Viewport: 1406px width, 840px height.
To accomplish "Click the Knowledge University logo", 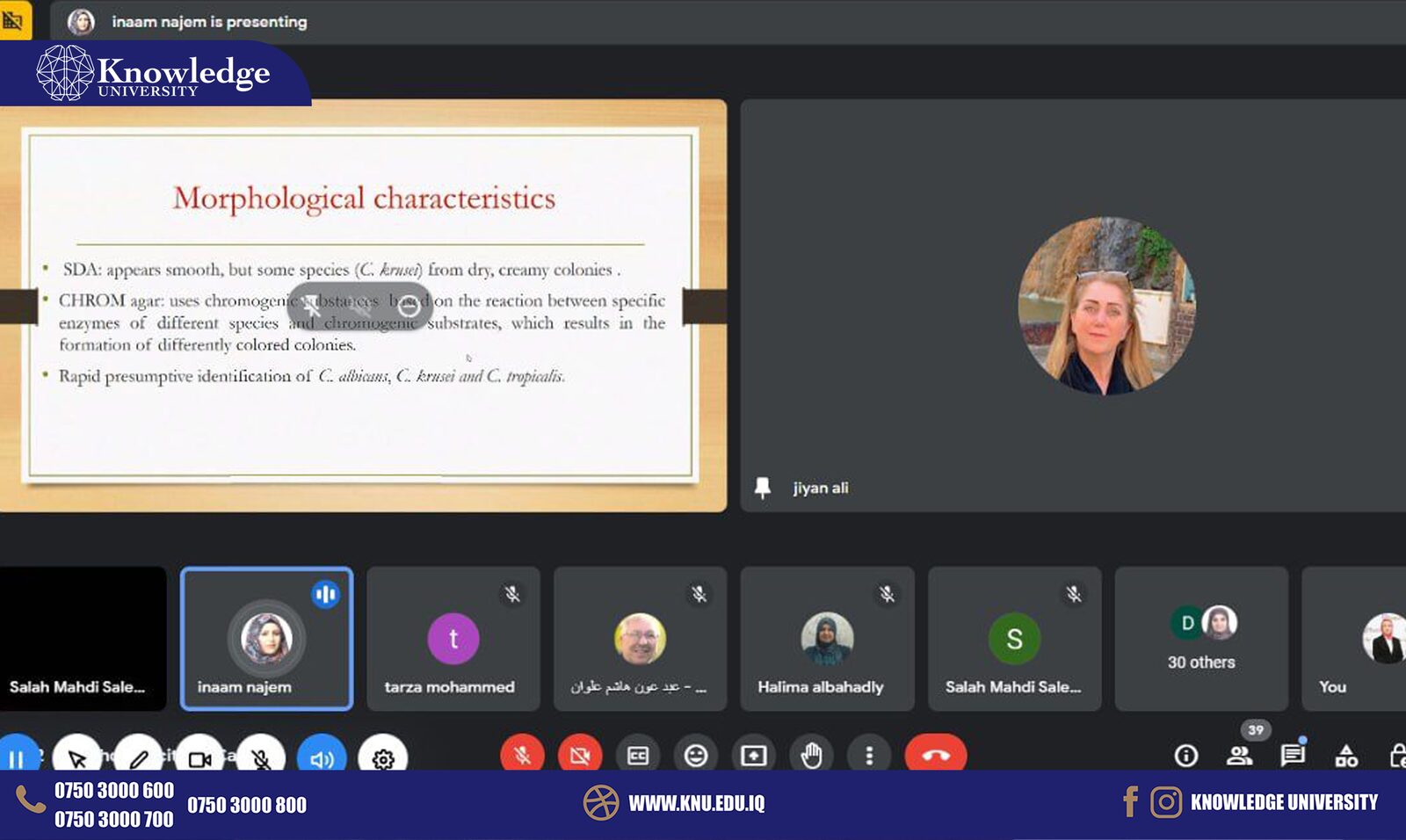I will point(153,73).
